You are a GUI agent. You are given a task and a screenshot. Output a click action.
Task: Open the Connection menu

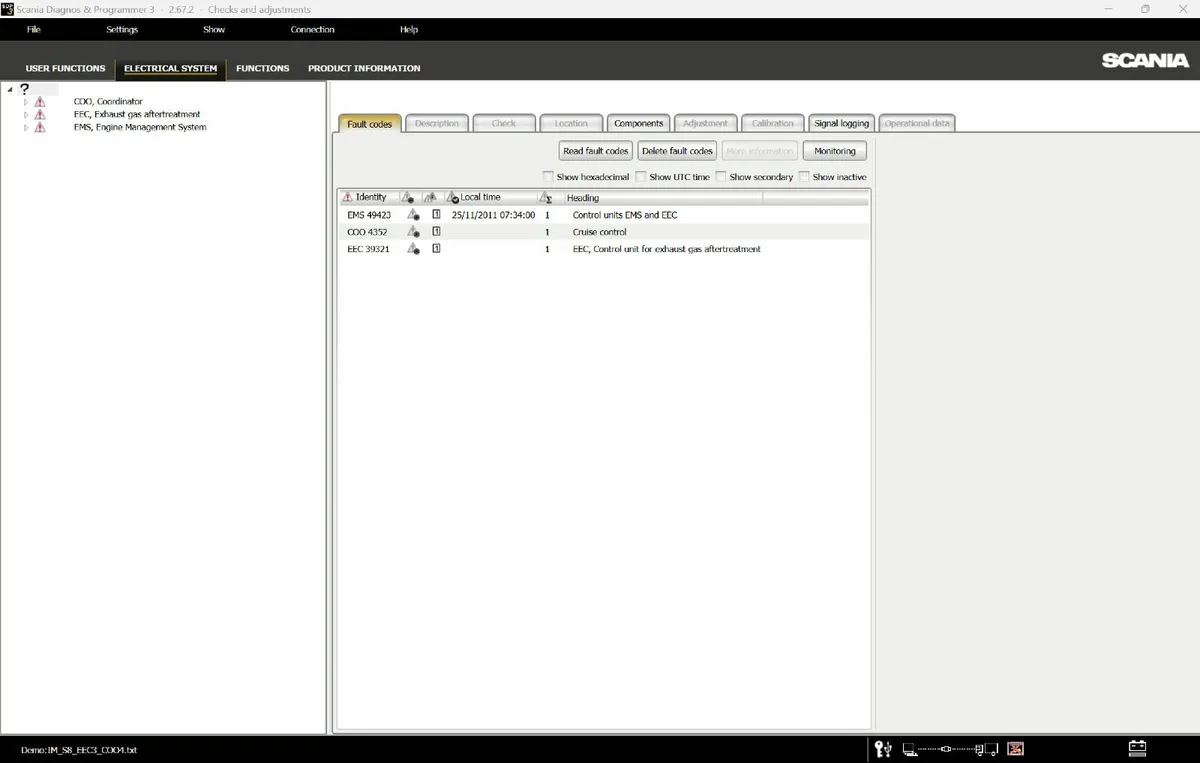312,29
